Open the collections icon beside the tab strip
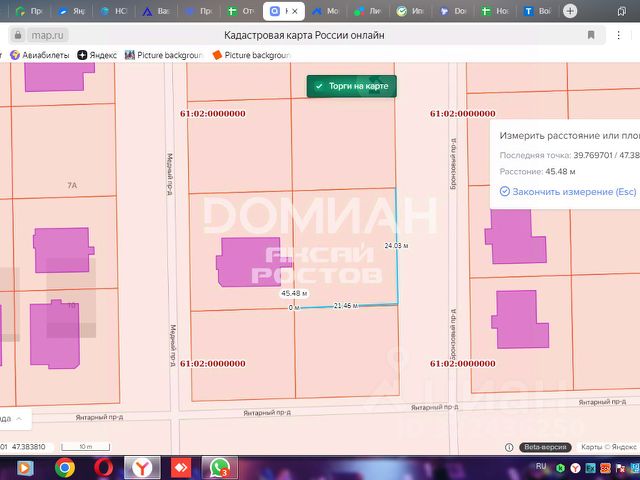The image size is (640, 480). point(622,11)
